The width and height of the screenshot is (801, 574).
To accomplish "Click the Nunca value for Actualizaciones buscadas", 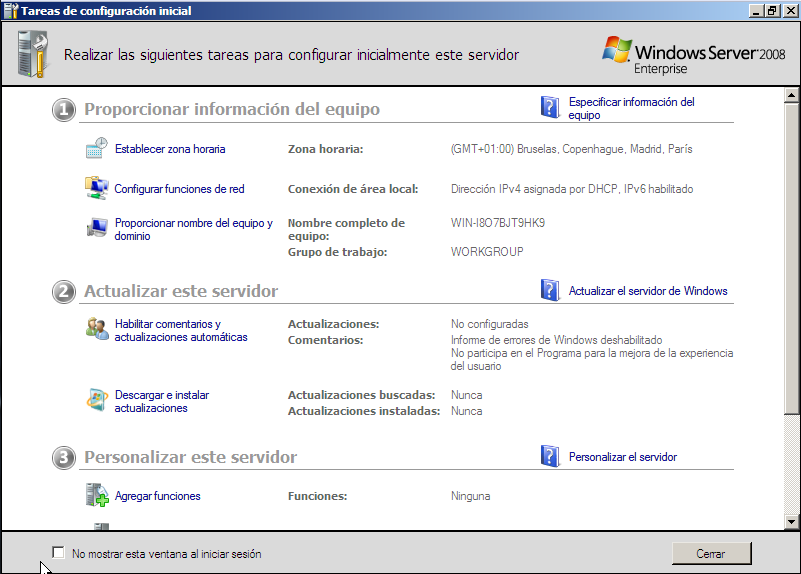I will (466, 395).
